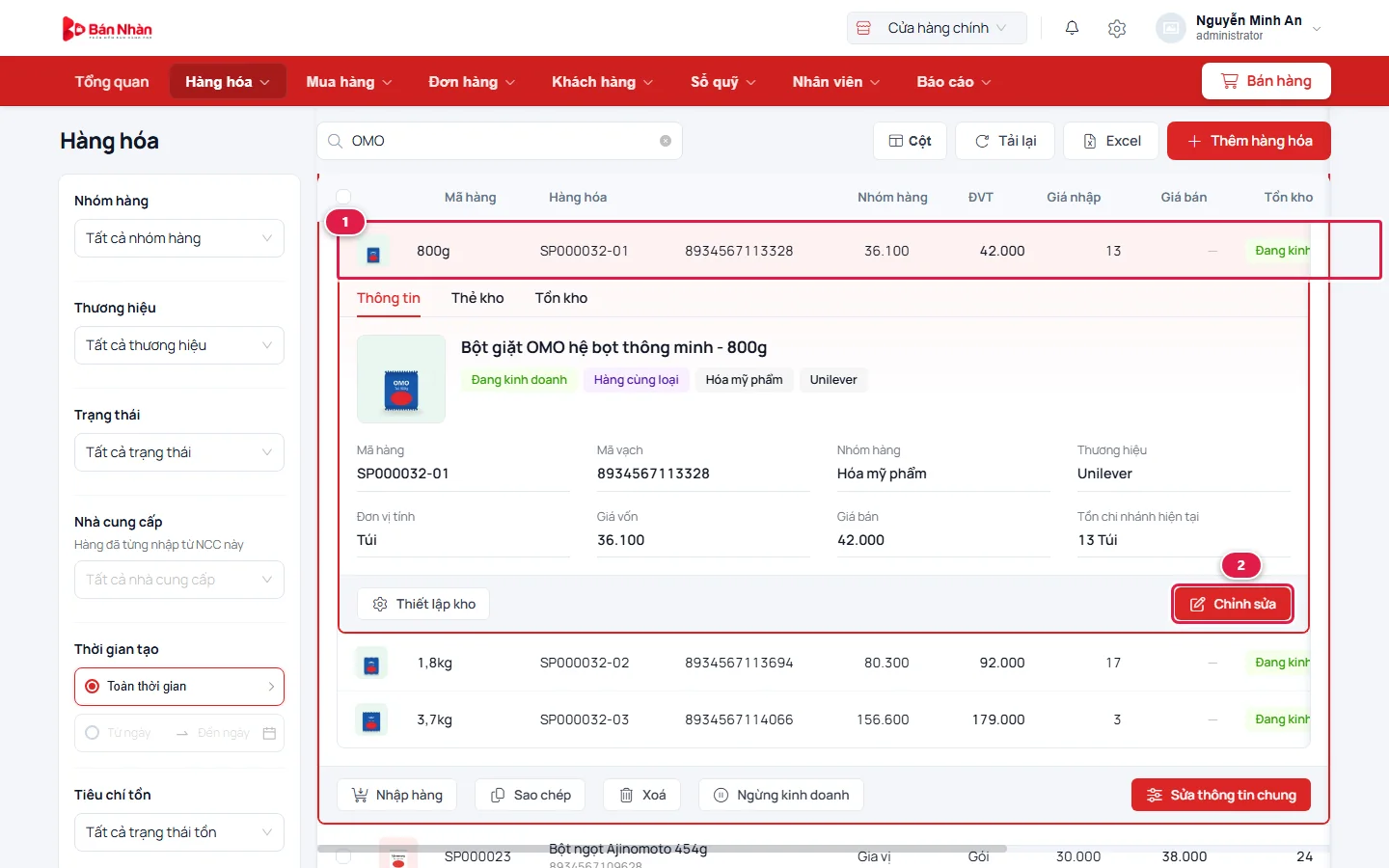Click the 1,8kg product thumbnail
This screenshot has height=868, width=1389.
(x=371, y=664)
